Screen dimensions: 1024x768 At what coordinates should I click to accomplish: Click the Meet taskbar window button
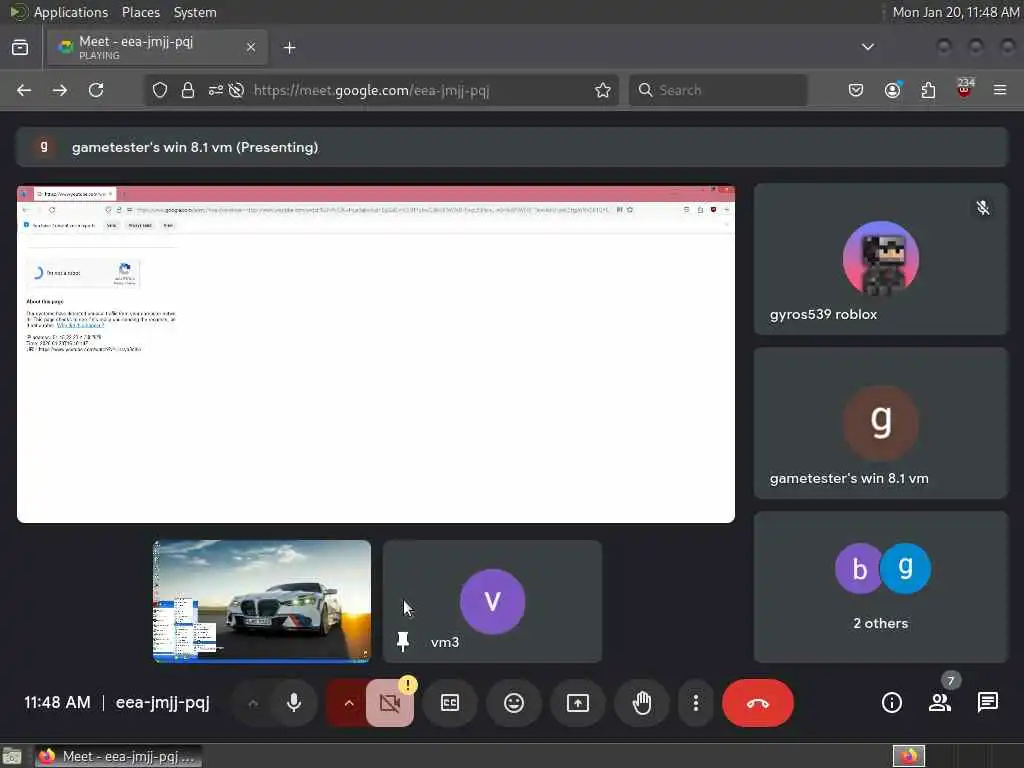pos(118,756)
